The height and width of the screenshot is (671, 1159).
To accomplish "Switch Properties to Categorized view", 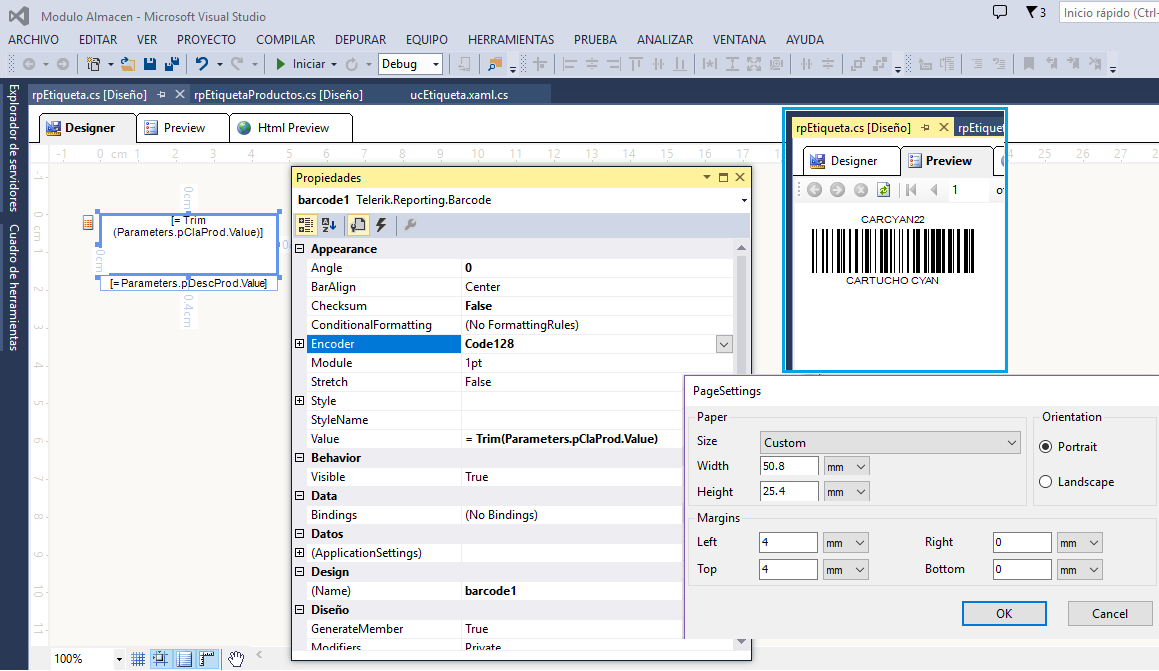I will tap(306, 225).
